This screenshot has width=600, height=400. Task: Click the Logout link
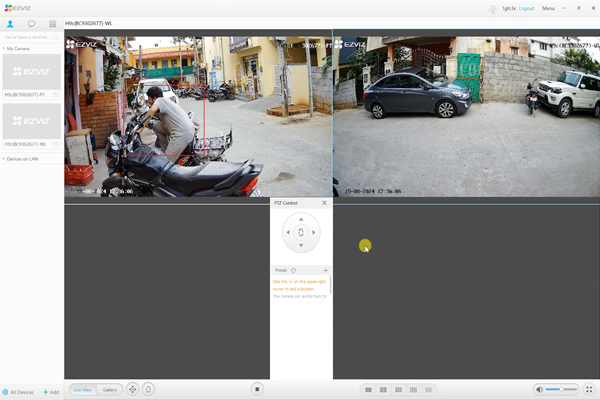click(526, 8)
